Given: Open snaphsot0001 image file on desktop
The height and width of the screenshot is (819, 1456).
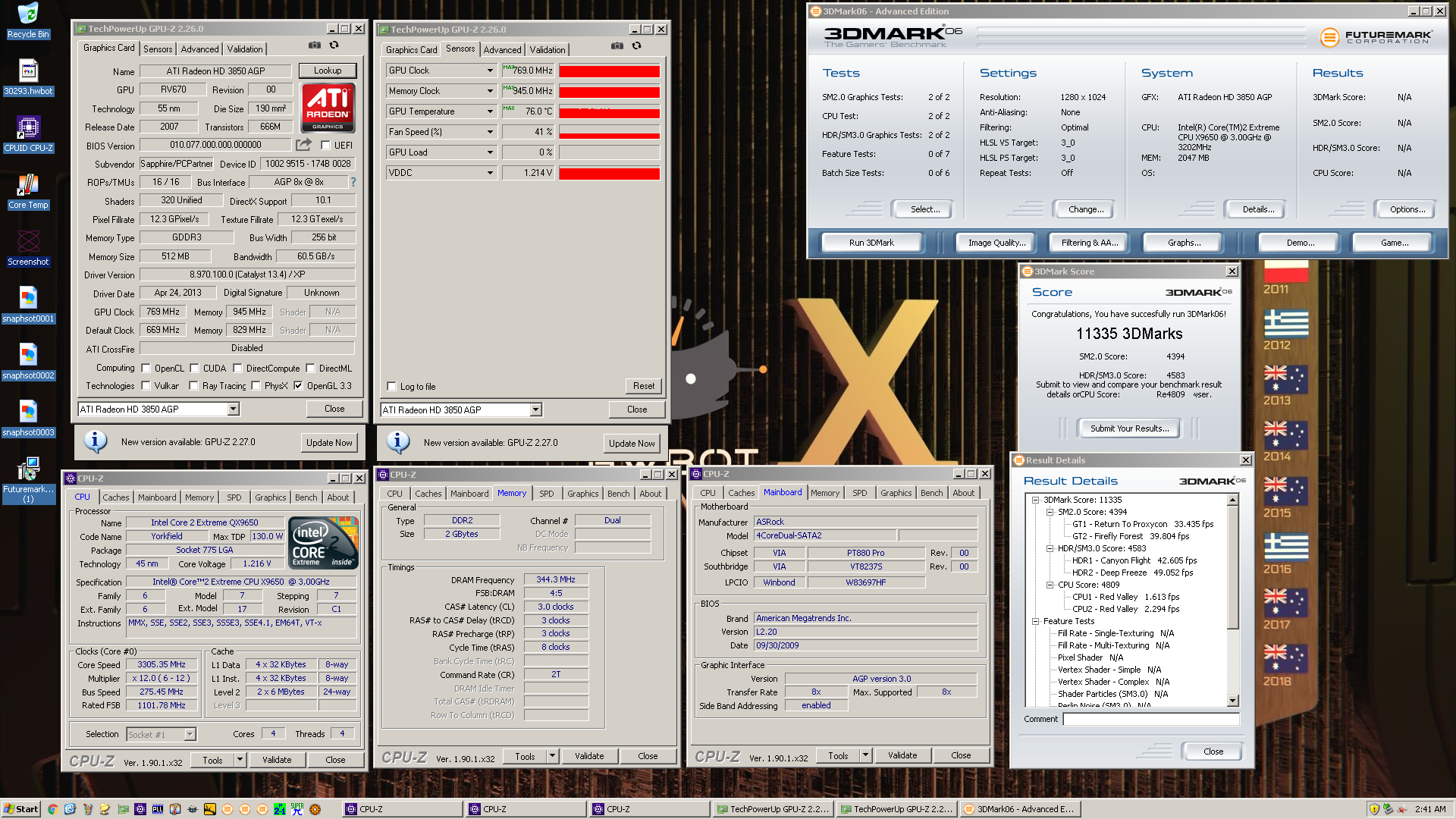Looking at the screenshot, I should [x=28, y=306].
